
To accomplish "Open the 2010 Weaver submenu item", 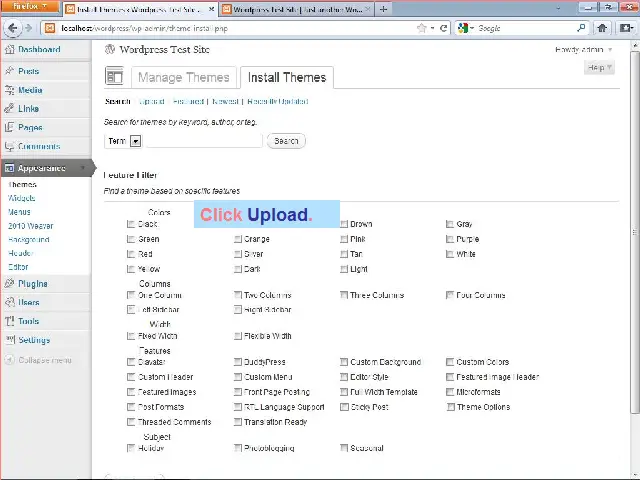I will 31,226.
